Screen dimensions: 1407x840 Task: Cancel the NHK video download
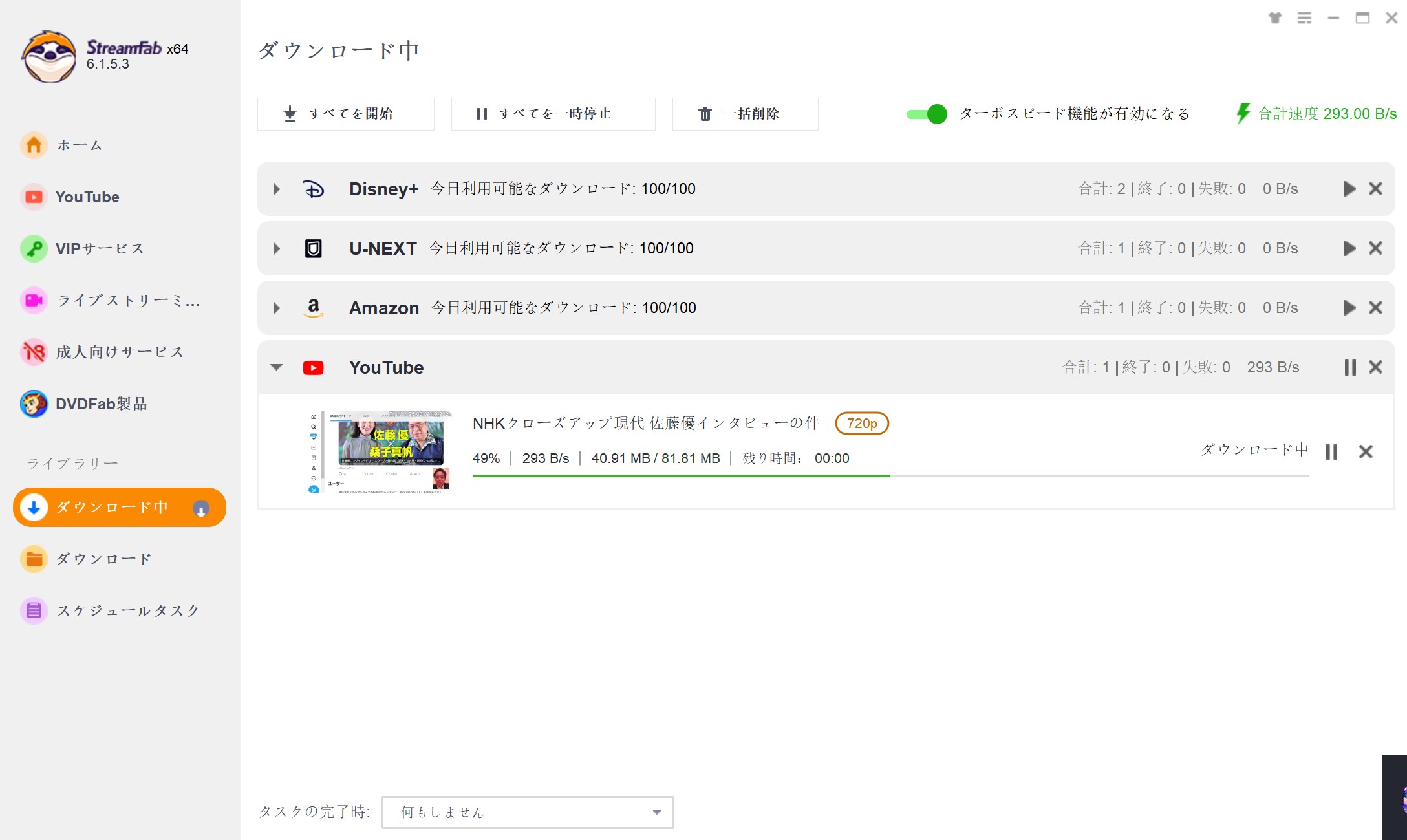point(1366,451)
